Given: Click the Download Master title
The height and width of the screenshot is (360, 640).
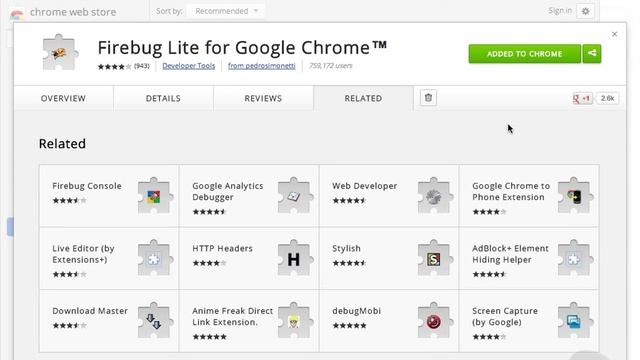Looking at the screenshot, I should (90, 311).
